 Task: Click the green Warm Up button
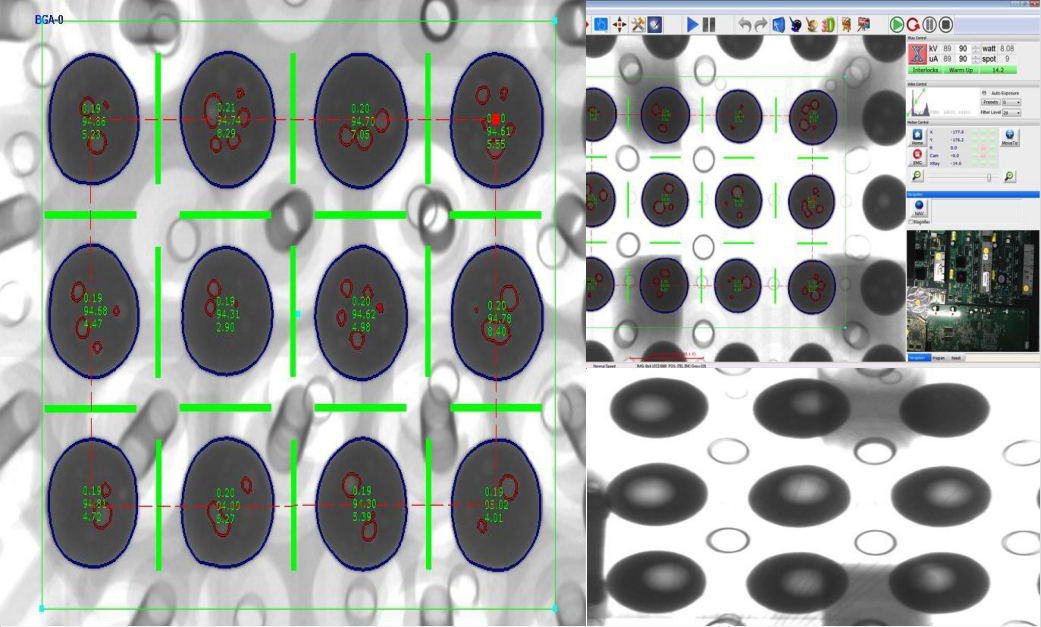click(x=961, y=70)
